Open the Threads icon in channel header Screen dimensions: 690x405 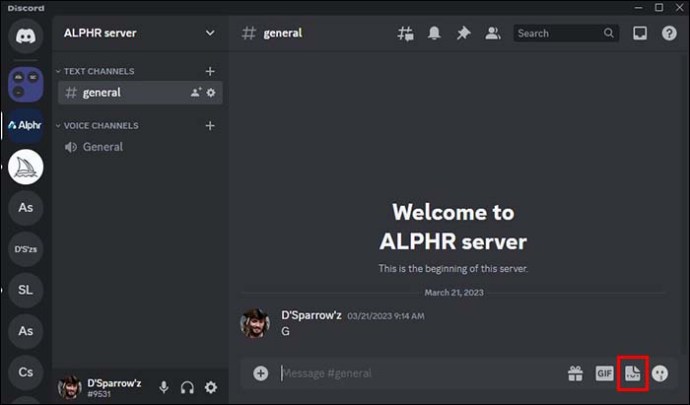[x=405, y=33]
